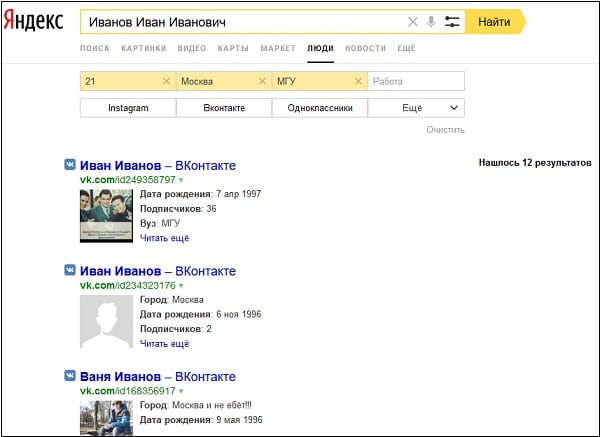Select text Дата рождения: 9 мая 1996
Screen dimensions: 600x437
[x=201, y=420]
